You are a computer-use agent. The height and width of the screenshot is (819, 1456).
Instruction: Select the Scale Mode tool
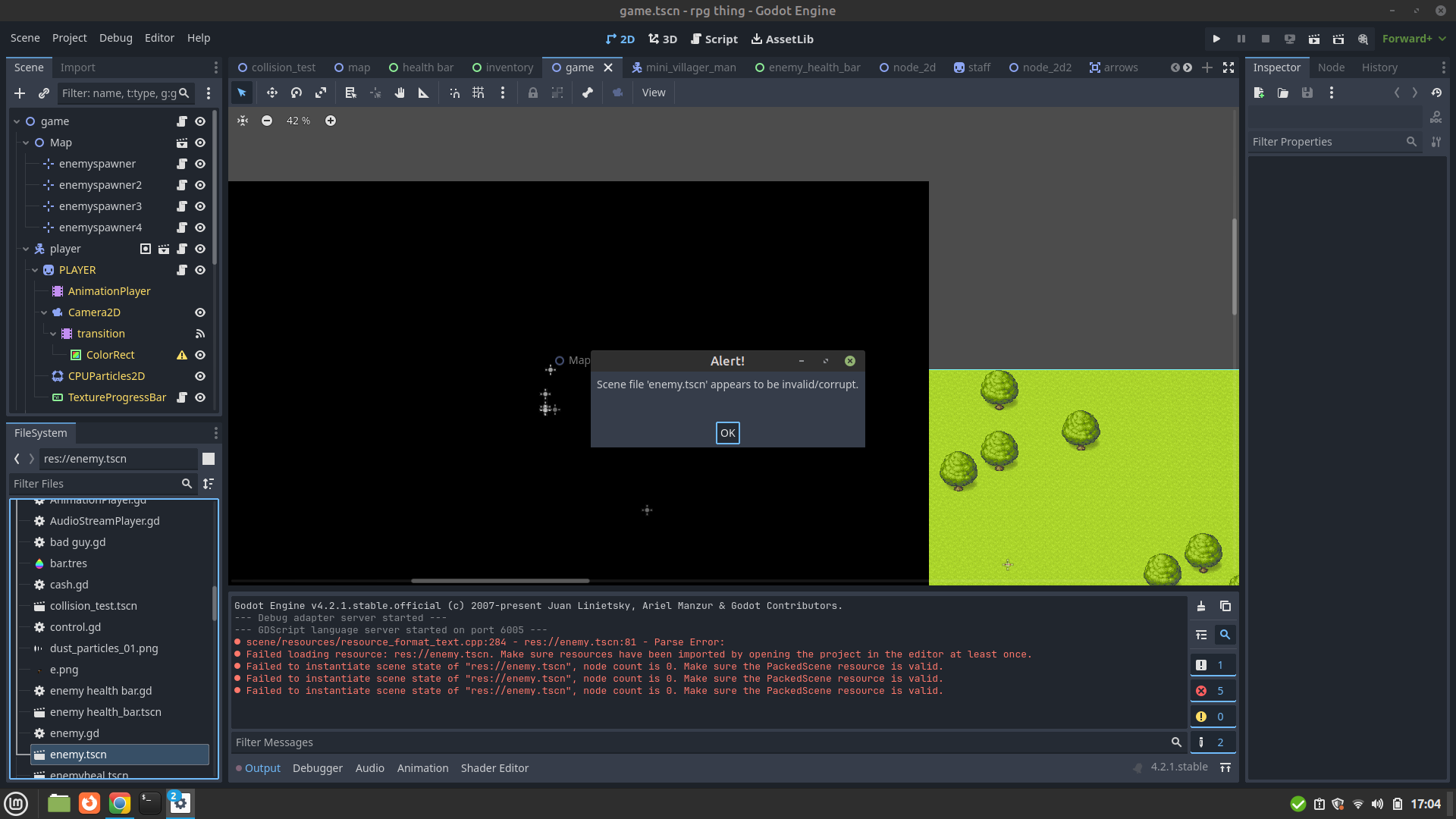click(x=321, y=93)
